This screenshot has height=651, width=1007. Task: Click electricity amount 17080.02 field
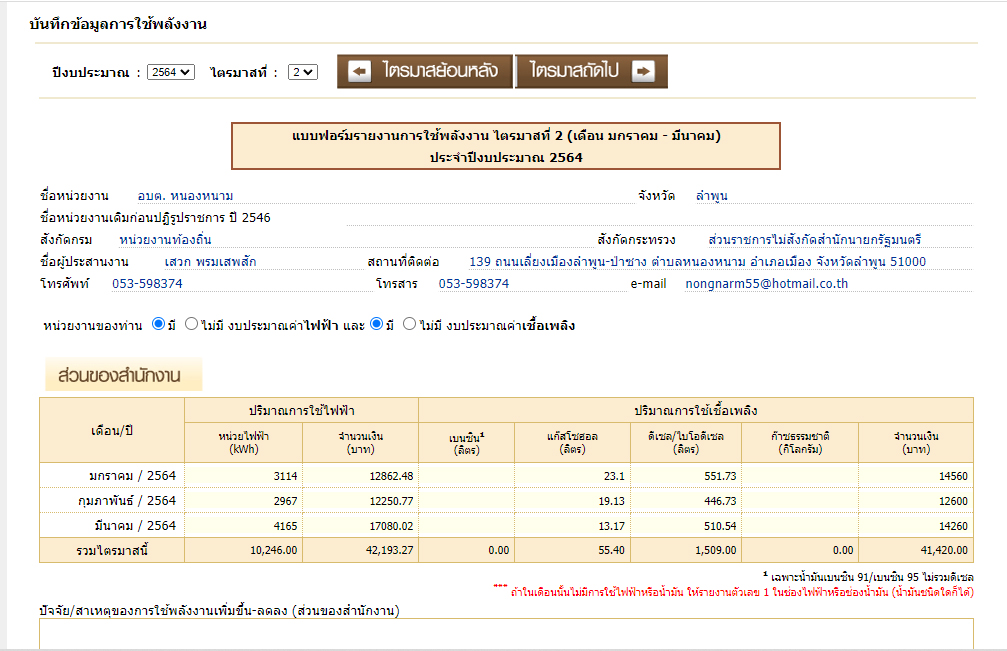[x=360, y=526]
